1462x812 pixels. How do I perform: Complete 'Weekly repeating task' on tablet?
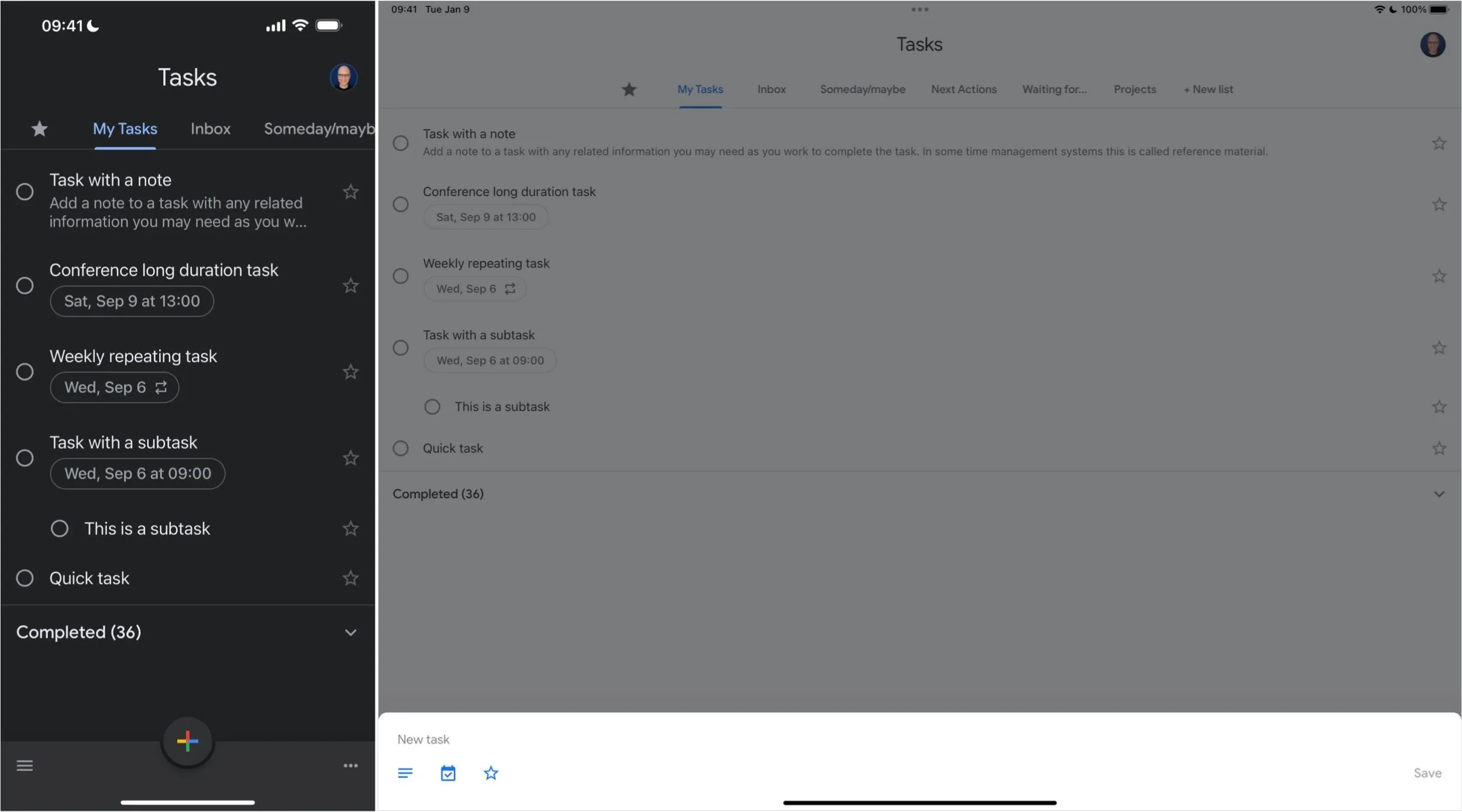401,276
